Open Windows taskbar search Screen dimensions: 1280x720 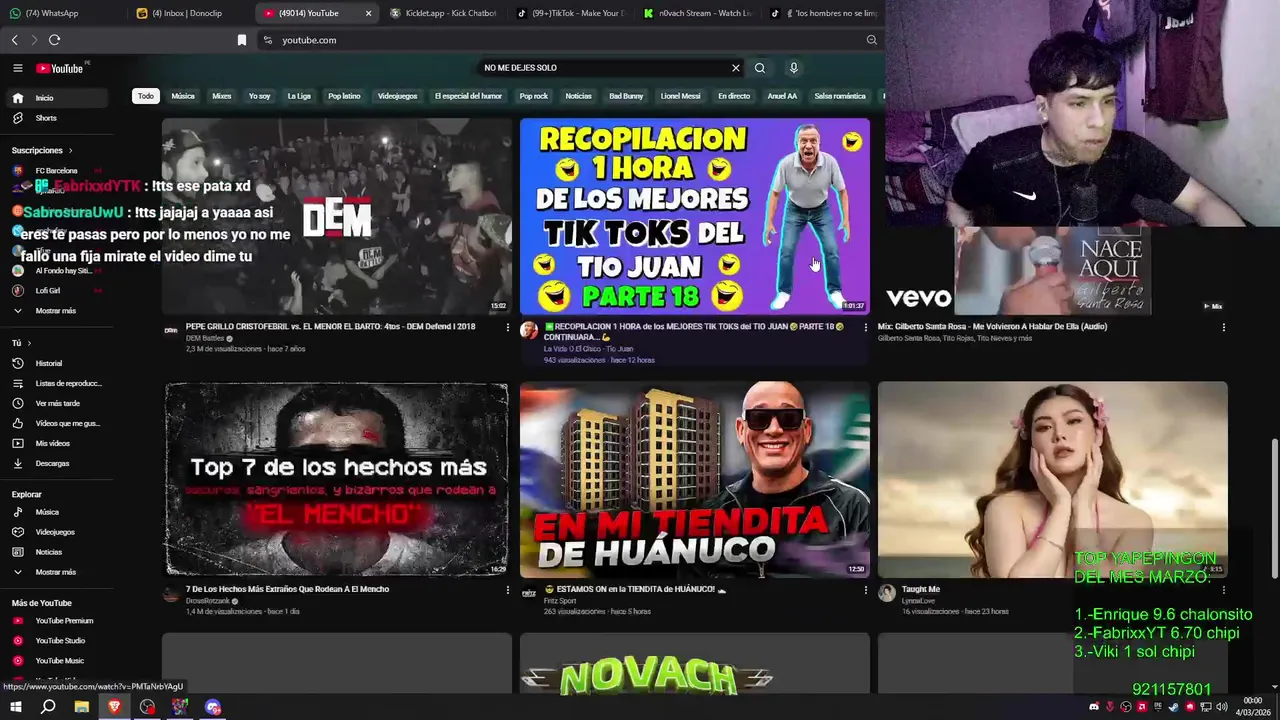pos(47,707)
